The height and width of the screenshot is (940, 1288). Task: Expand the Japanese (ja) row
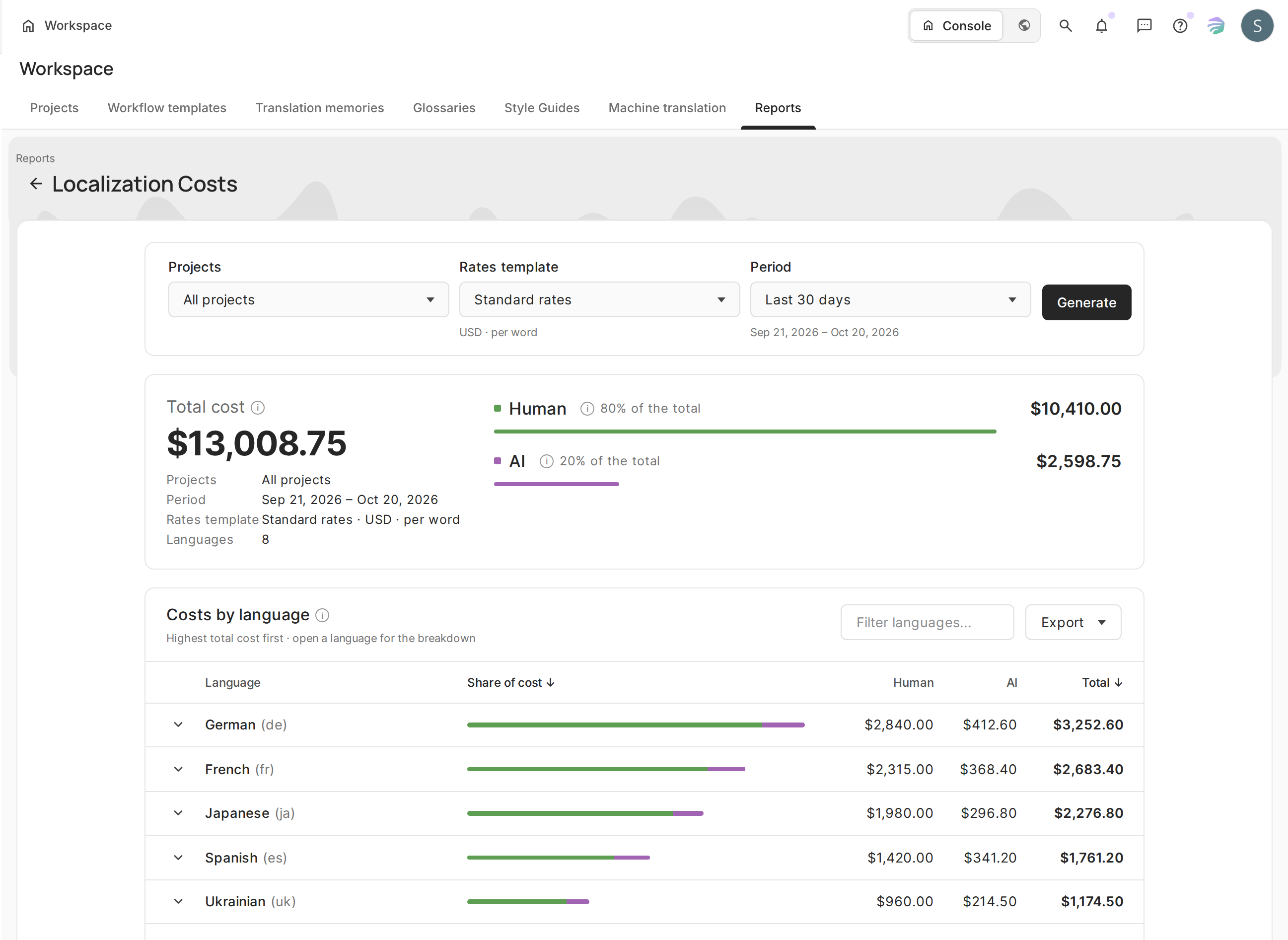click(178, 813)
